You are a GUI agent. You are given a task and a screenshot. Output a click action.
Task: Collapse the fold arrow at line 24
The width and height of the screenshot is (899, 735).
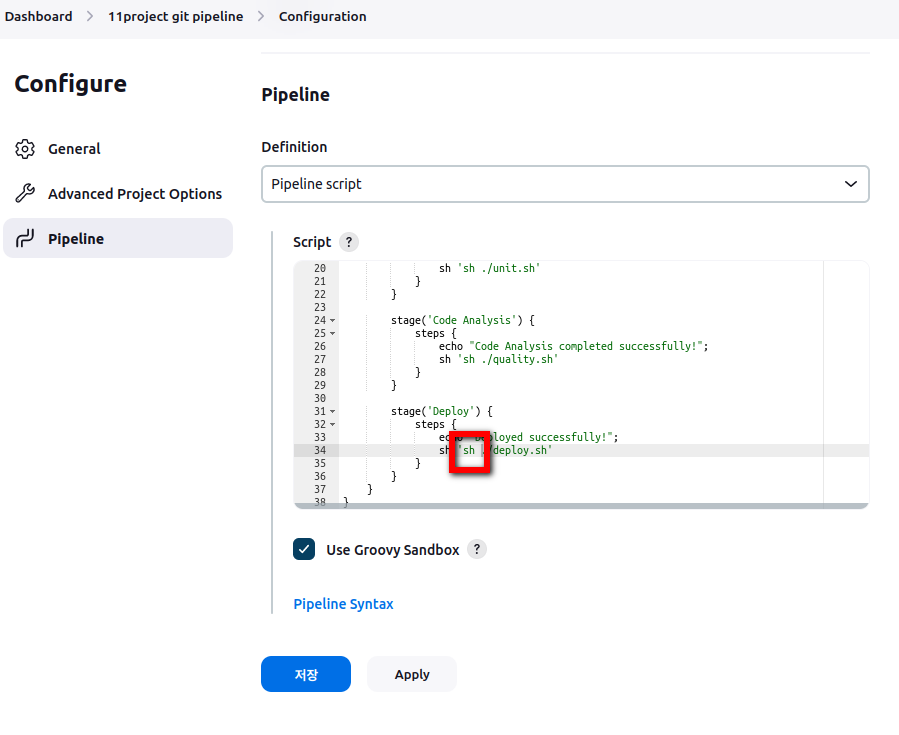[333, 320]
